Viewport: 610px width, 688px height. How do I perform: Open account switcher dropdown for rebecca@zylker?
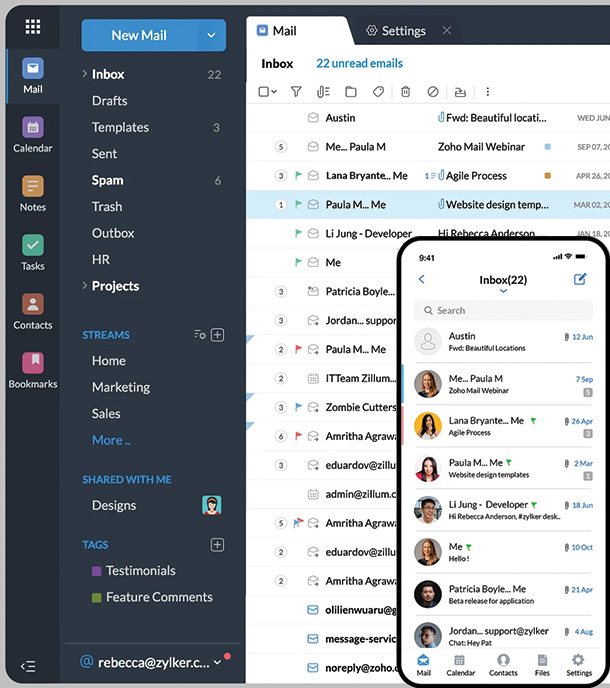[x=217, y=663]
